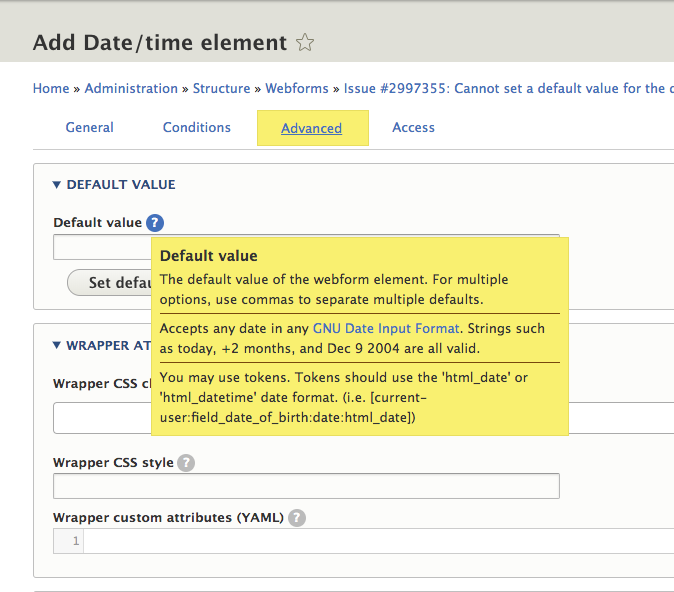Image resolution: width=674 pixels, height=592 pixels.
Task: Open the Conditions tab
Action: point(197,128)
